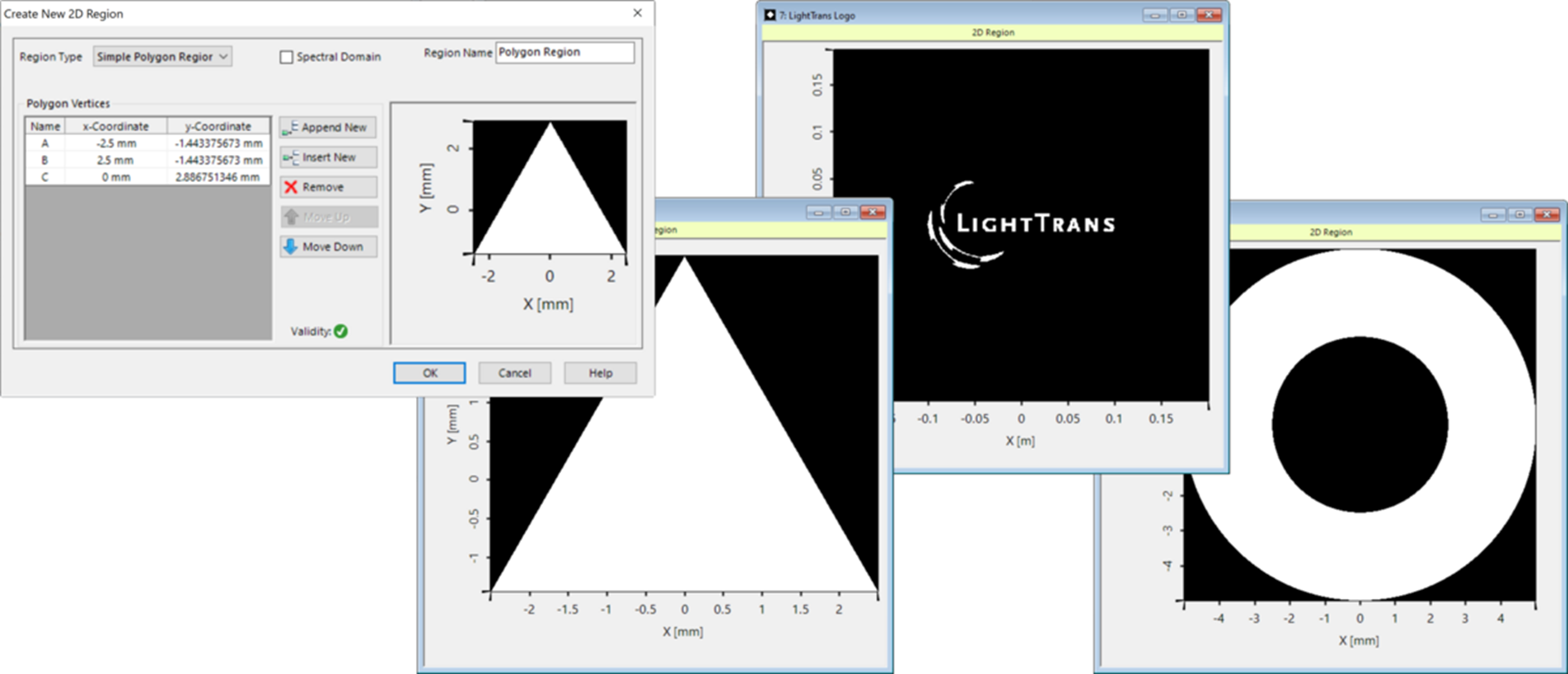Open the Region Type dropdown

tap(162, 56)
